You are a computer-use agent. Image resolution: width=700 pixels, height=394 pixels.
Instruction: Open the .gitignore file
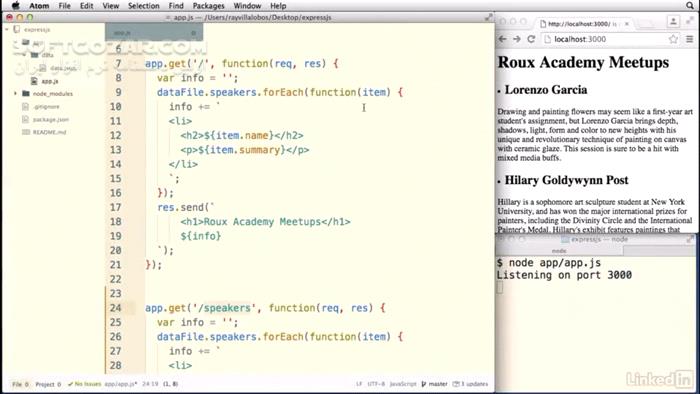[46, 107]
